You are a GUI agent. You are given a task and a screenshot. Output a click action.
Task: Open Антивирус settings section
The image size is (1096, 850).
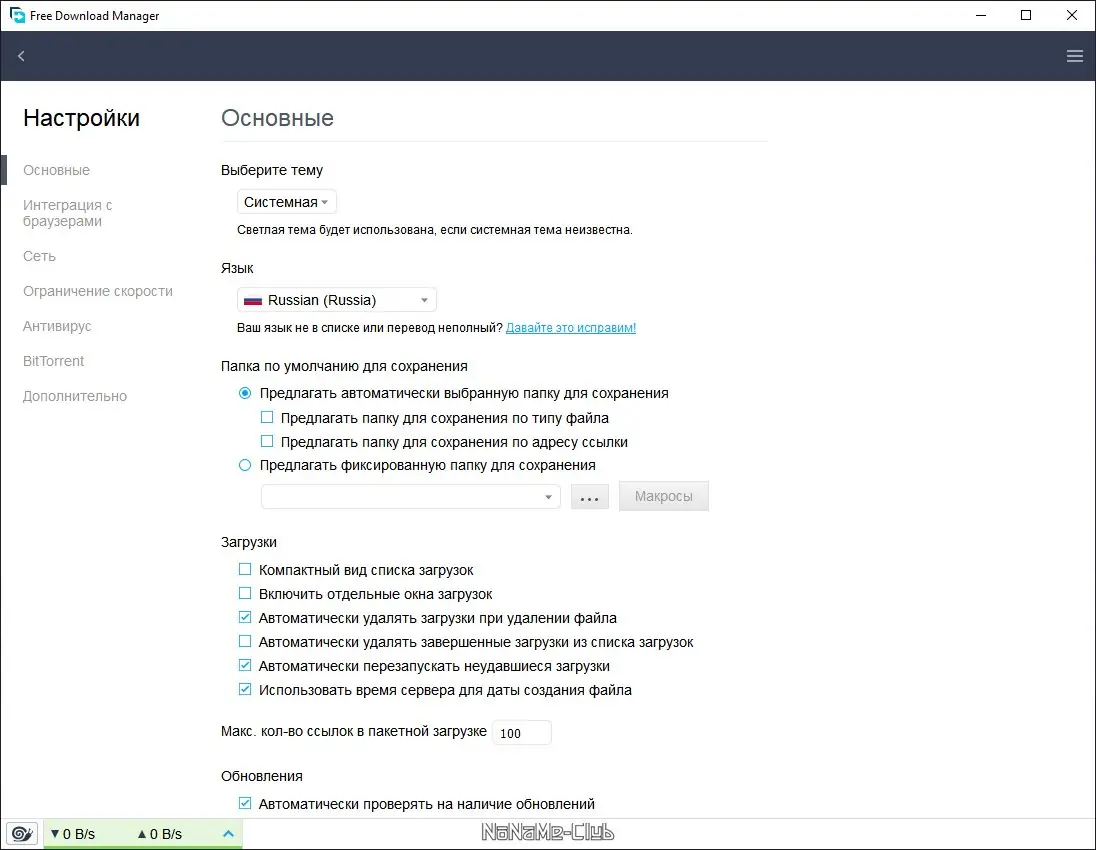pyautogui.click(x=57, y=326)
